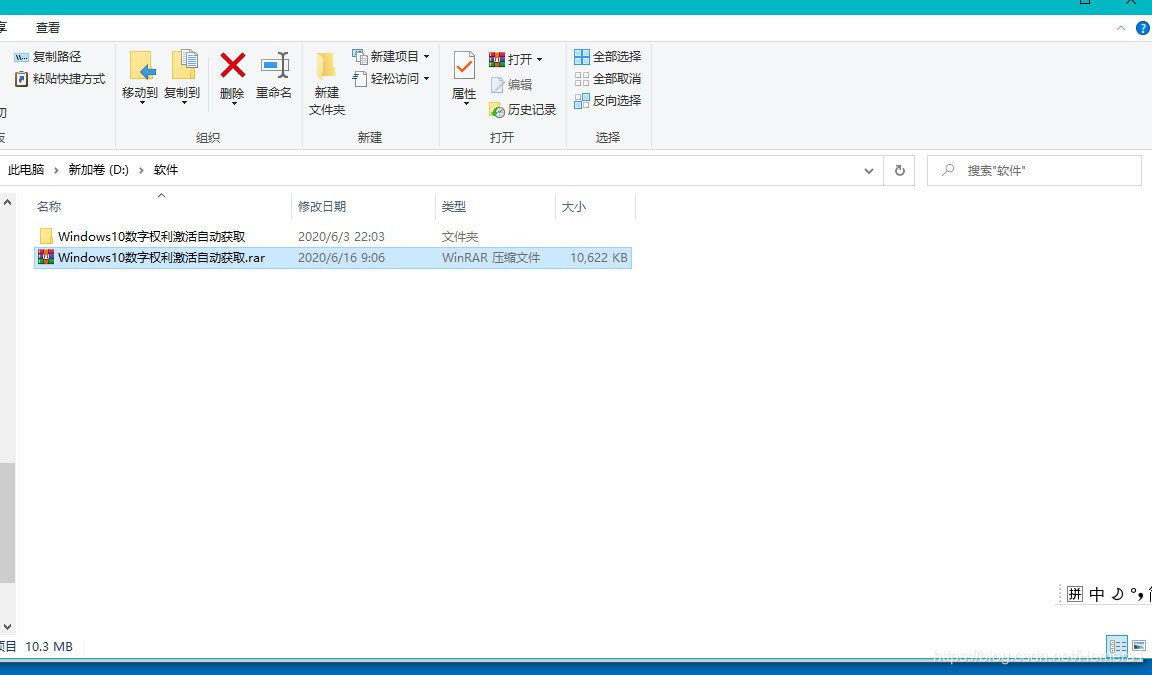
Task: Click the Copy path (复制路径) icon
Action: click(x=21, y=57)
